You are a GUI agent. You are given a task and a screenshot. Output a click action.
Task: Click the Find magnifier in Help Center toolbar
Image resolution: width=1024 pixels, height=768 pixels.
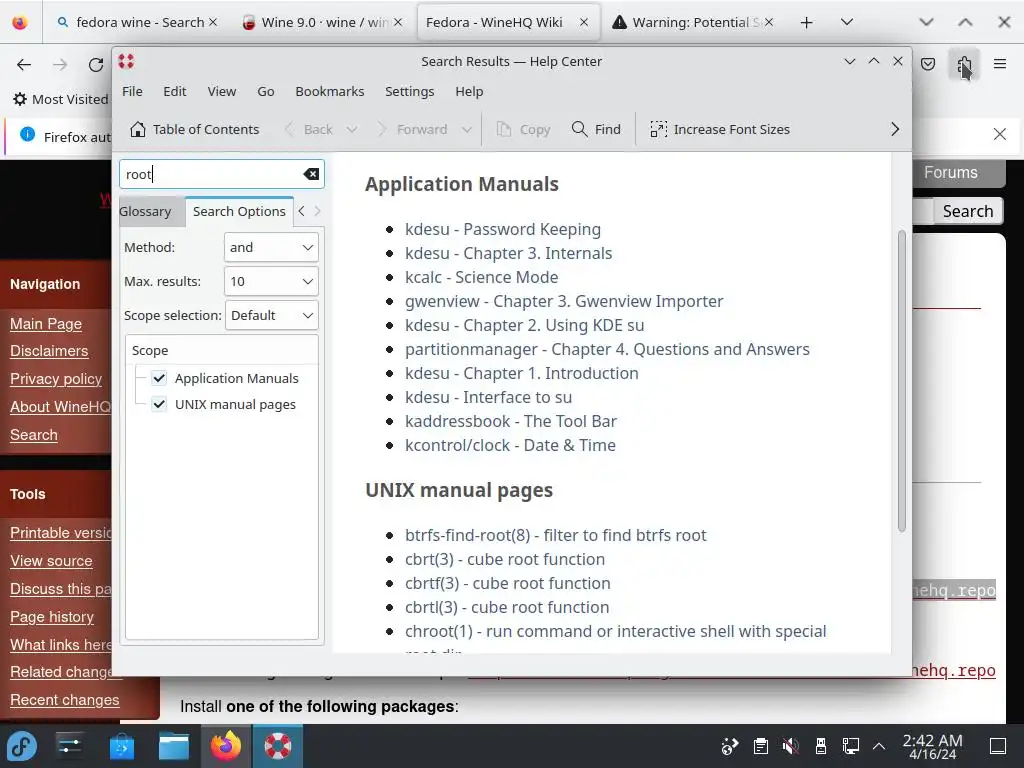click(x=579, y=129)
